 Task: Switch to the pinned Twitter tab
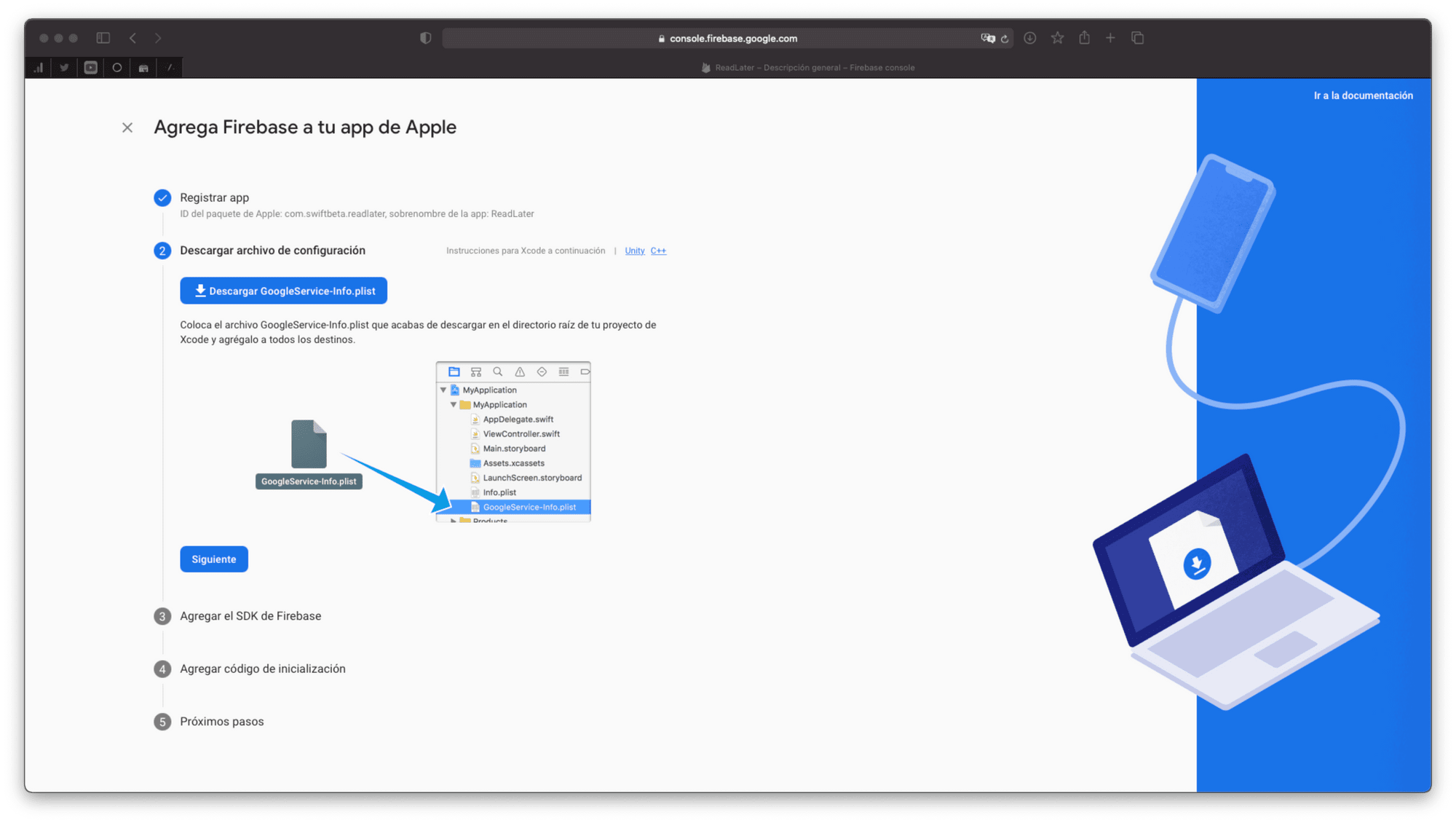point(65,68)
